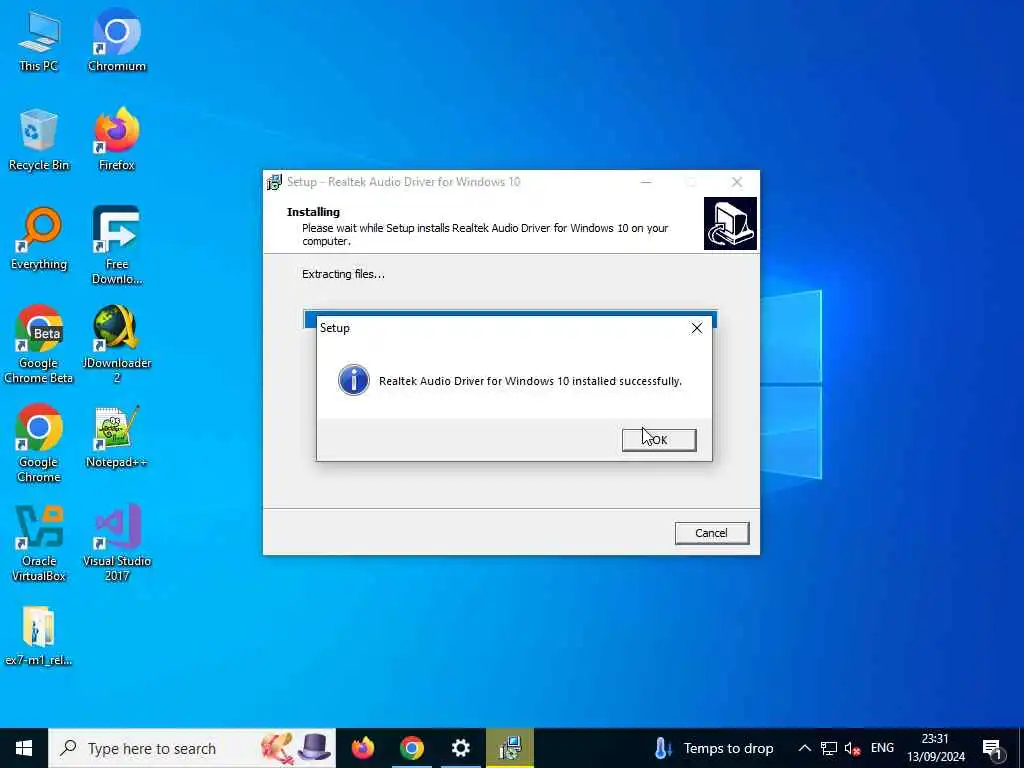Click the Setup window title bar icon
The height and width of the screenshot is (768, 1024).
(274, 182)
